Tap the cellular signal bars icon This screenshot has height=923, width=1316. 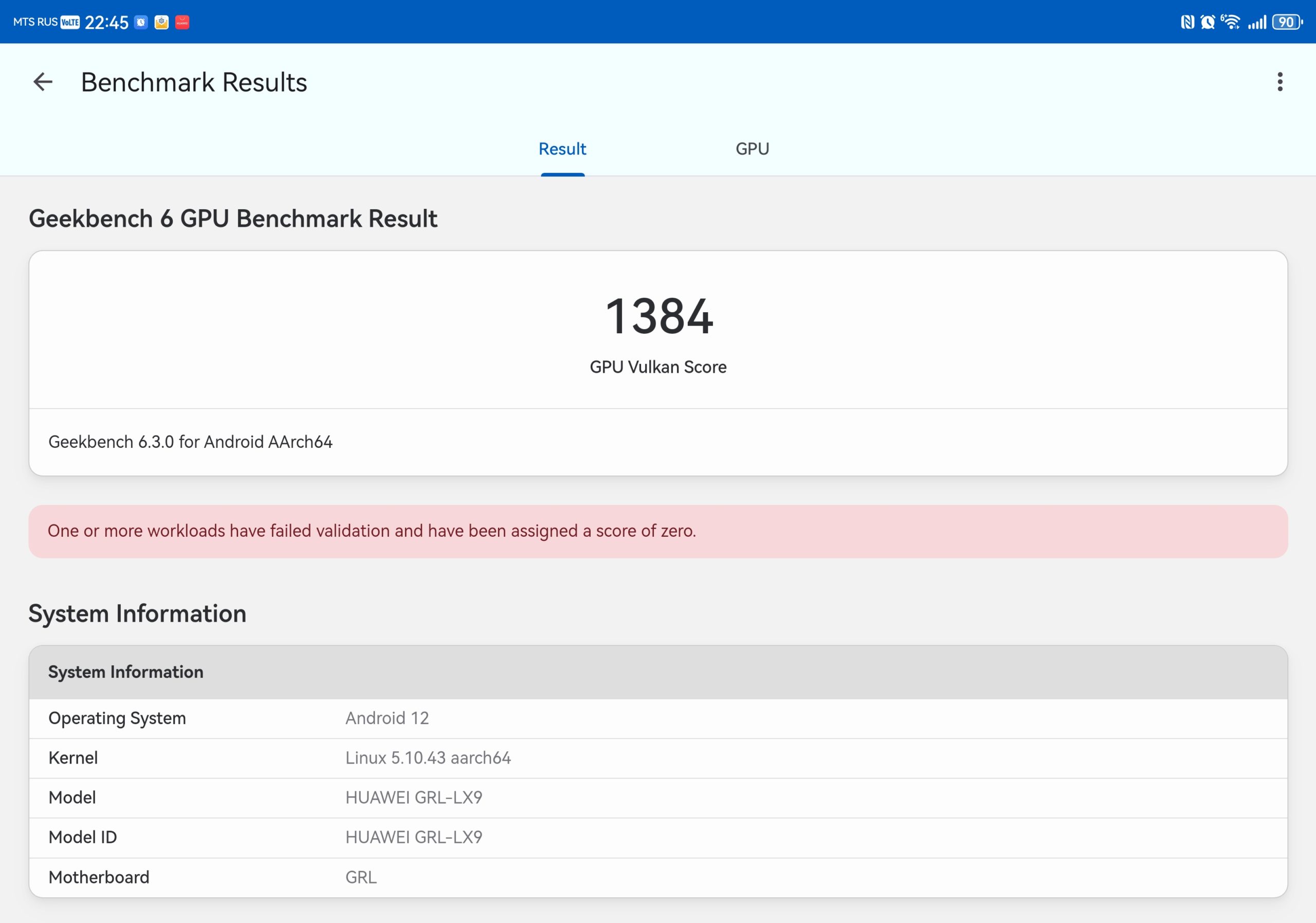click(x=1257, y=22)
